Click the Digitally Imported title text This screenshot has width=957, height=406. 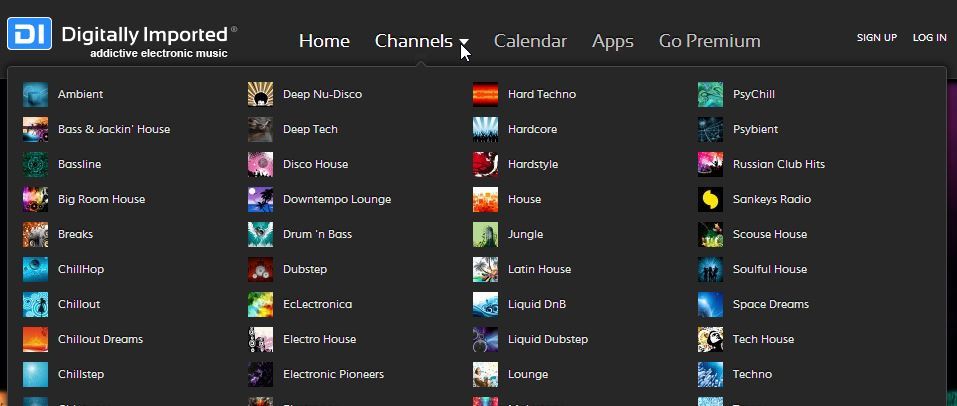coord(145,34)
